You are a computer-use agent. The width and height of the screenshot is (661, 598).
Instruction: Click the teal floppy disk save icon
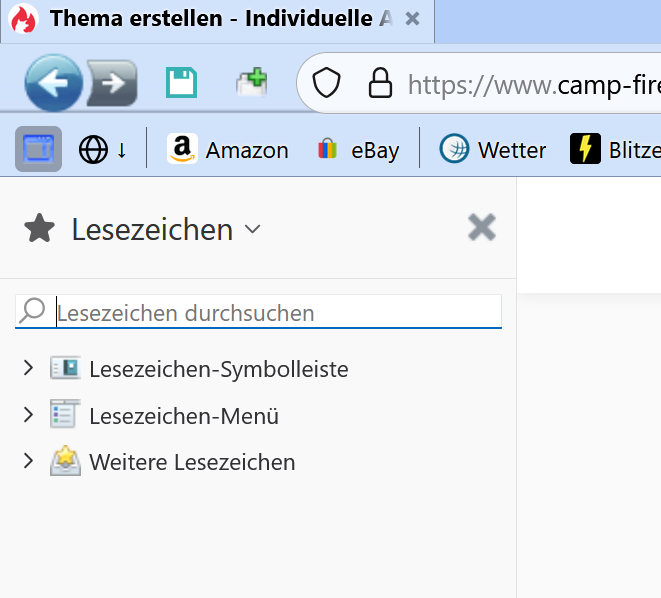(181, 82)
